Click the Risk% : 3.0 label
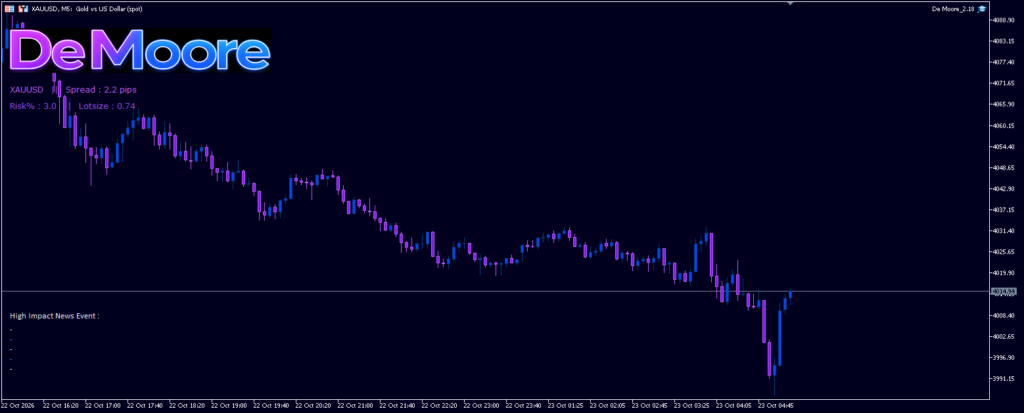The image size is (1024, 413). click(x=33, y=106)
